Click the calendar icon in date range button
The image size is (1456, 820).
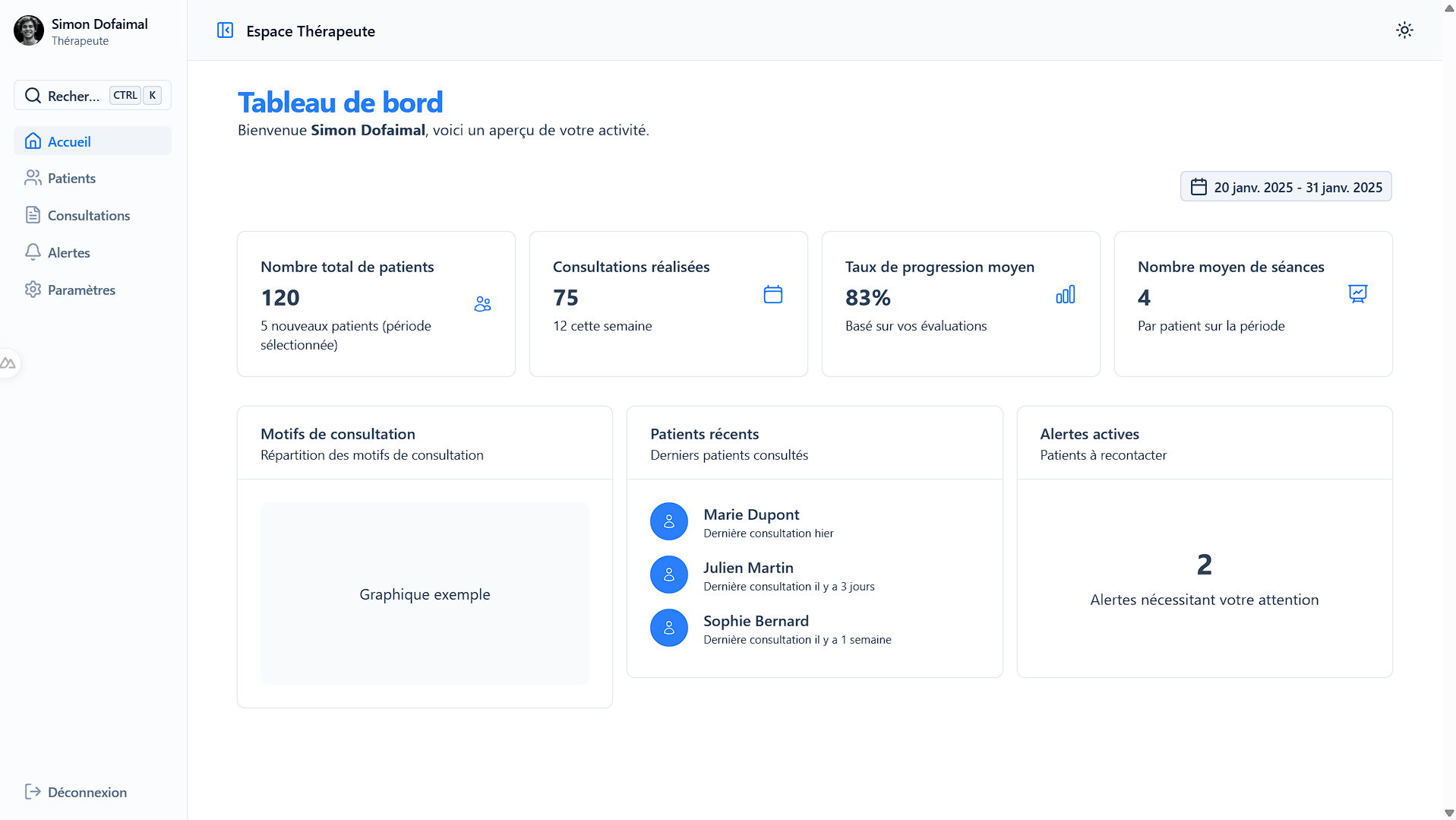point(1199,187)
